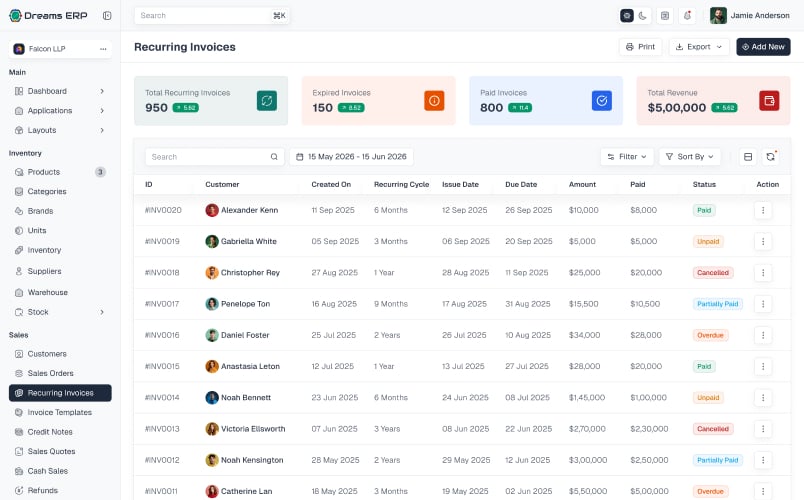Click the Expired Invoices alert icon
804x500 pixels.
point(434,101)
